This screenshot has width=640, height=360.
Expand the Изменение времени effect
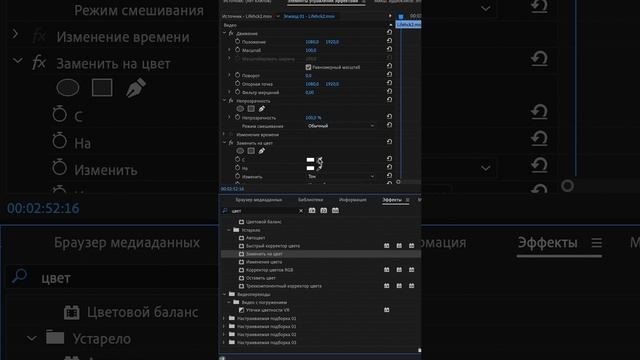coord(224,134)
